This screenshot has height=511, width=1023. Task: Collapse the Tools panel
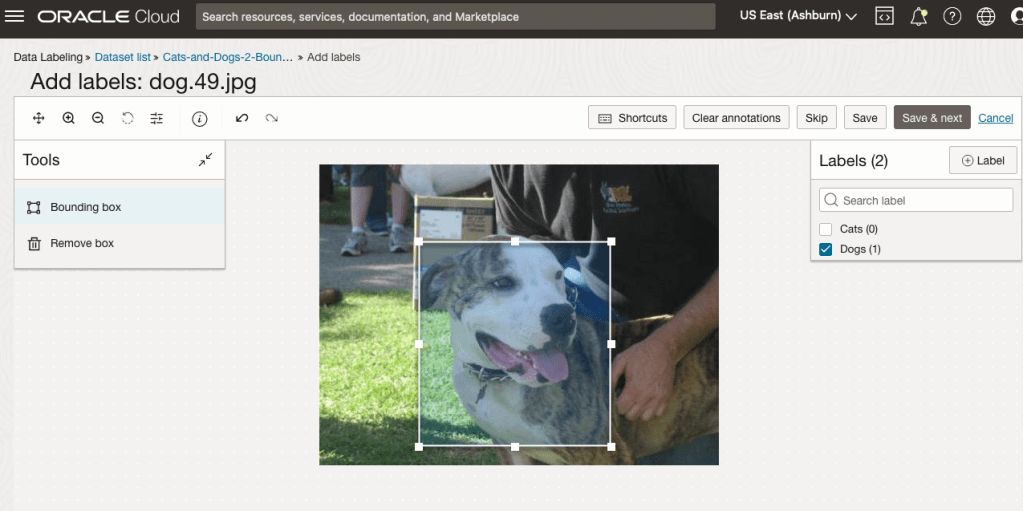tap(205, 160)
